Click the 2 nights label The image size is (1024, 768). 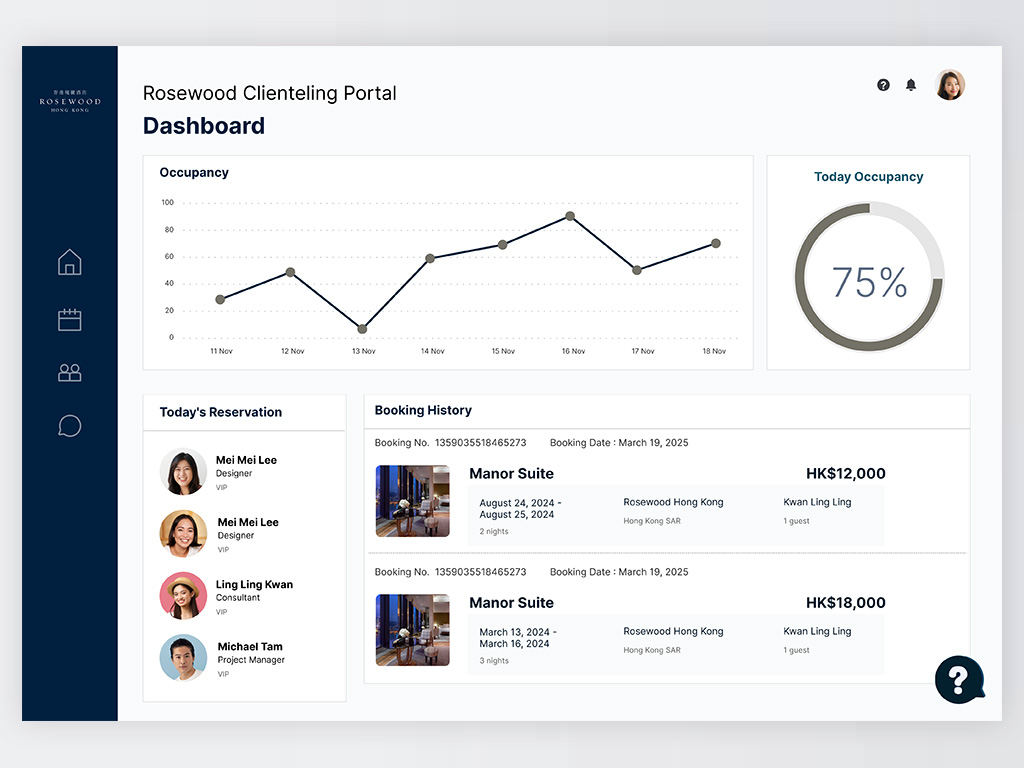494,532
